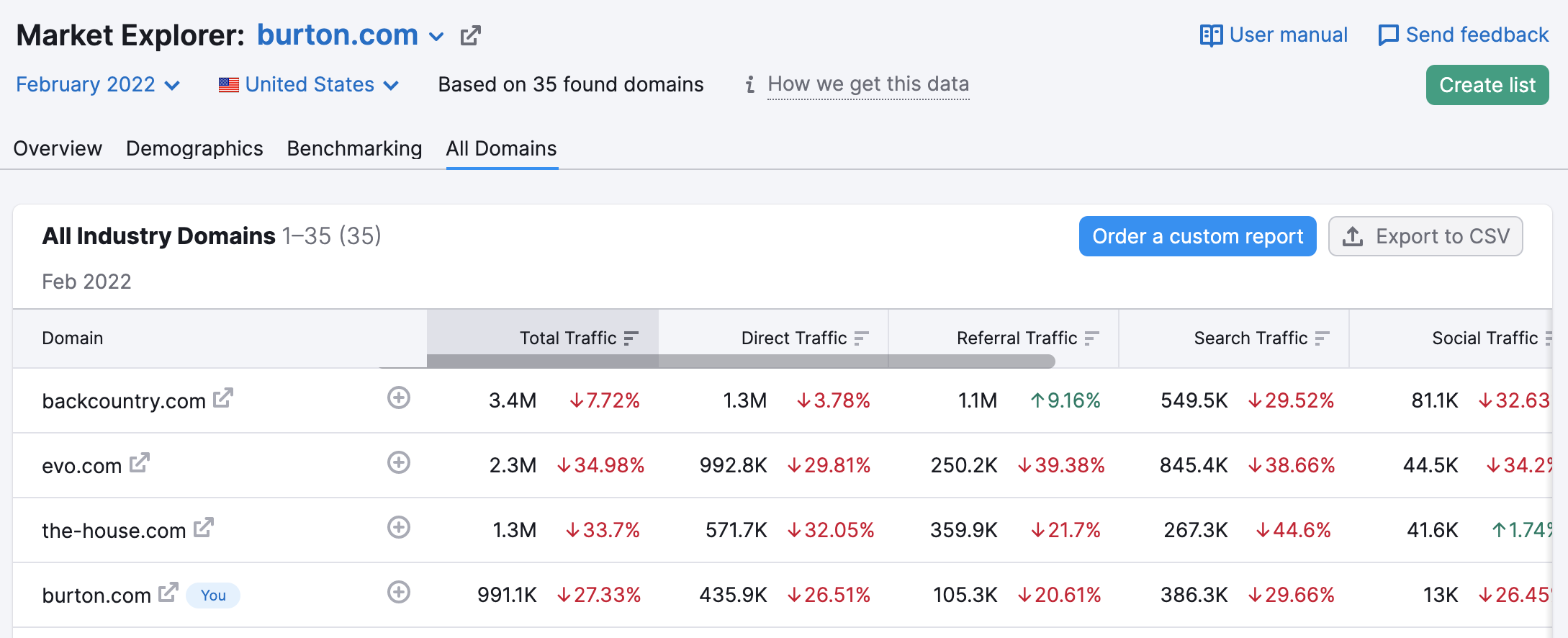Image resolution: width=1568 pixels, height=638 pixels.
Task: Select the All Domains tab
Action: coord(502,148)
